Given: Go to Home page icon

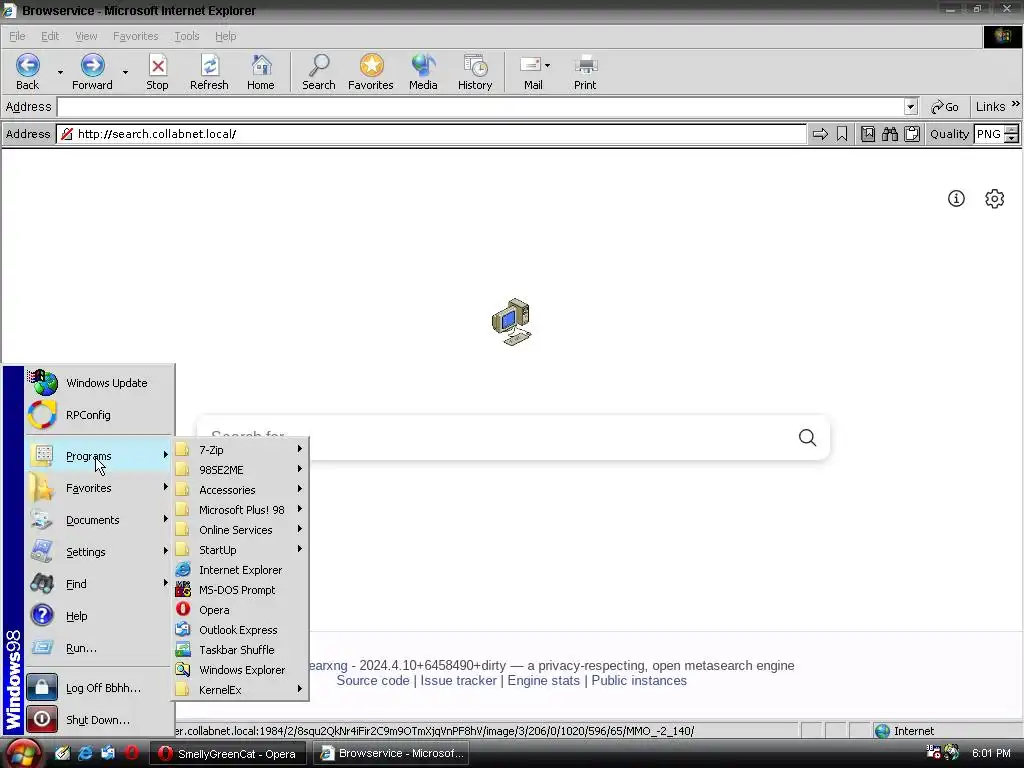Looking at the screenshot, I should pyautogui.click(x=261, y=72).
